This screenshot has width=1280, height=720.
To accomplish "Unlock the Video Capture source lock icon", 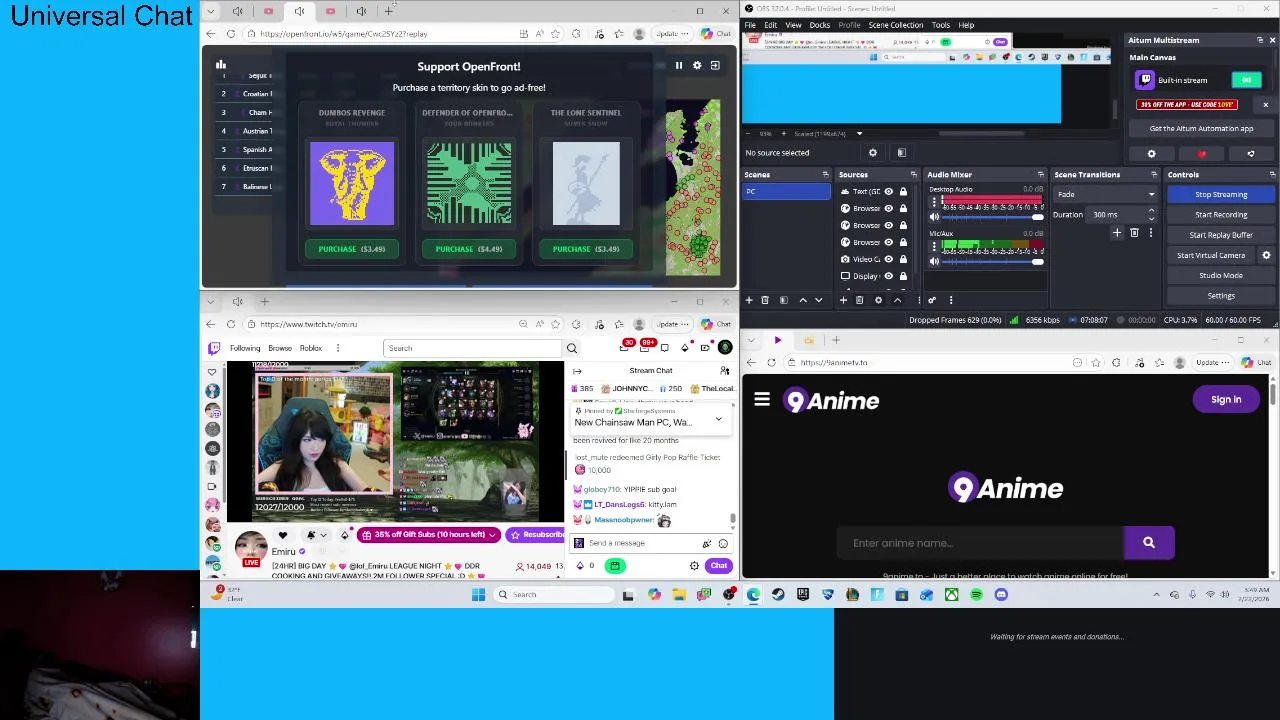I will click(903, 259).
